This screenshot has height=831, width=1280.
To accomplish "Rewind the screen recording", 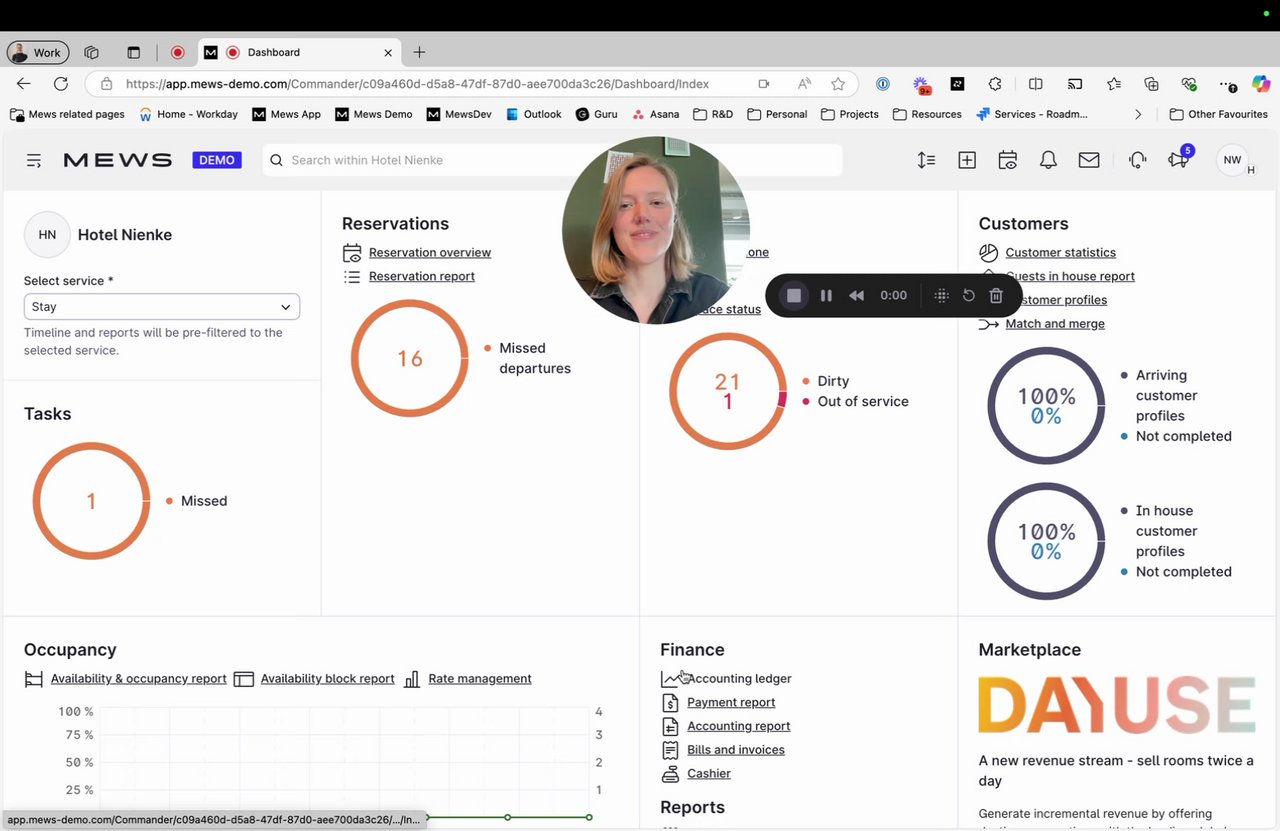I will click(x=856, y=296).
